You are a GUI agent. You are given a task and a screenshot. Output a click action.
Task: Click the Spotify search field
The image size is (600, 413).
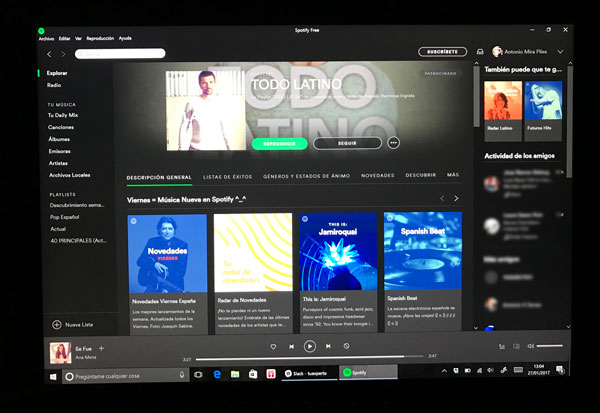pyautogui.click(x=120, y=54)
